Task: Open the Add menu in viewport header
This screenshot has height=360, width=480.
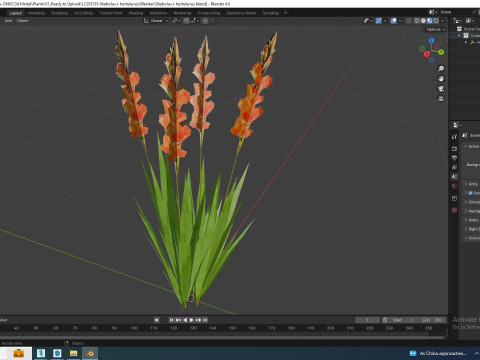Action: pos(8,21)
